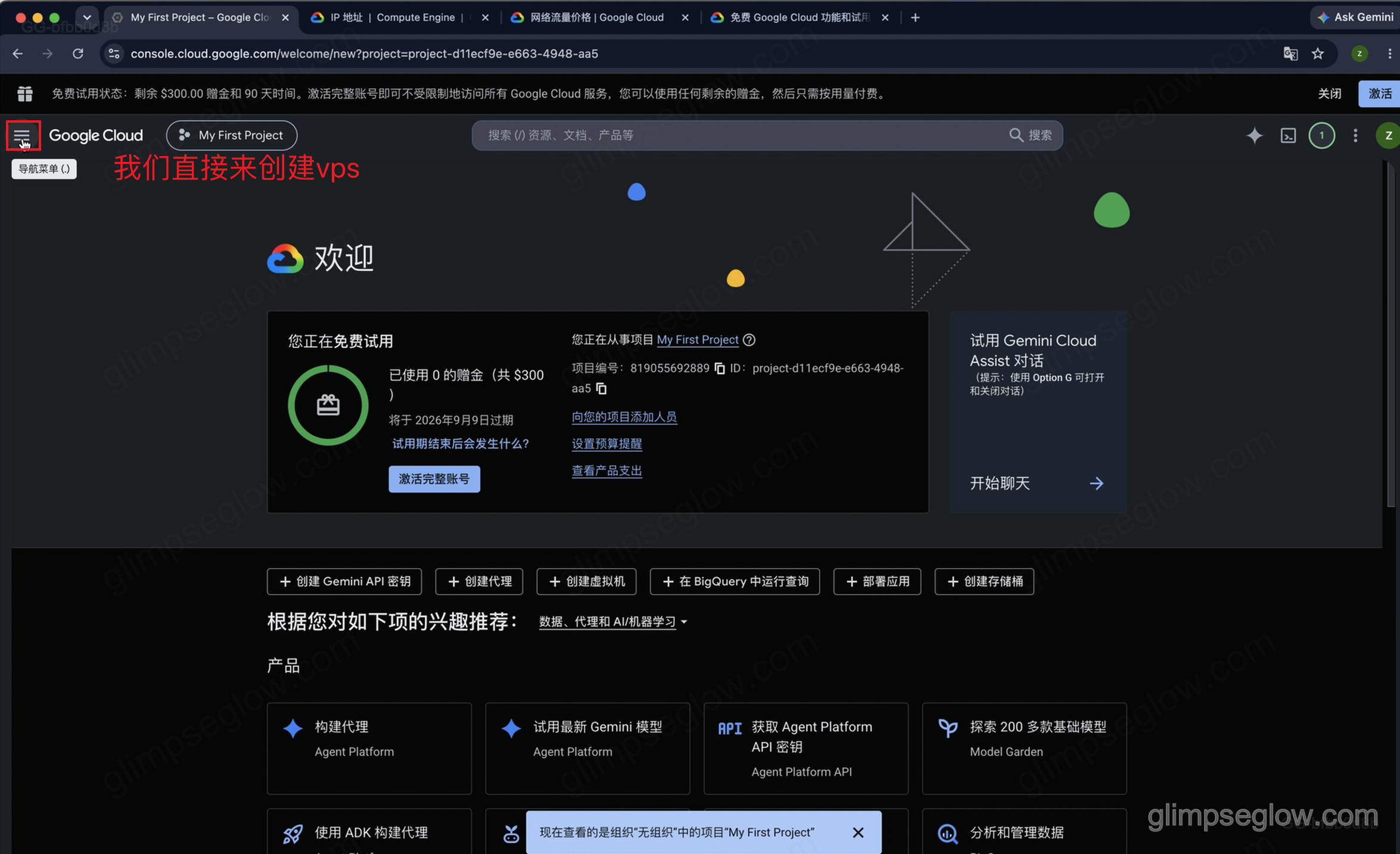Copy the project number 819055692889
The height and width of the screenshot is (854, 1400).
[720, 369]
